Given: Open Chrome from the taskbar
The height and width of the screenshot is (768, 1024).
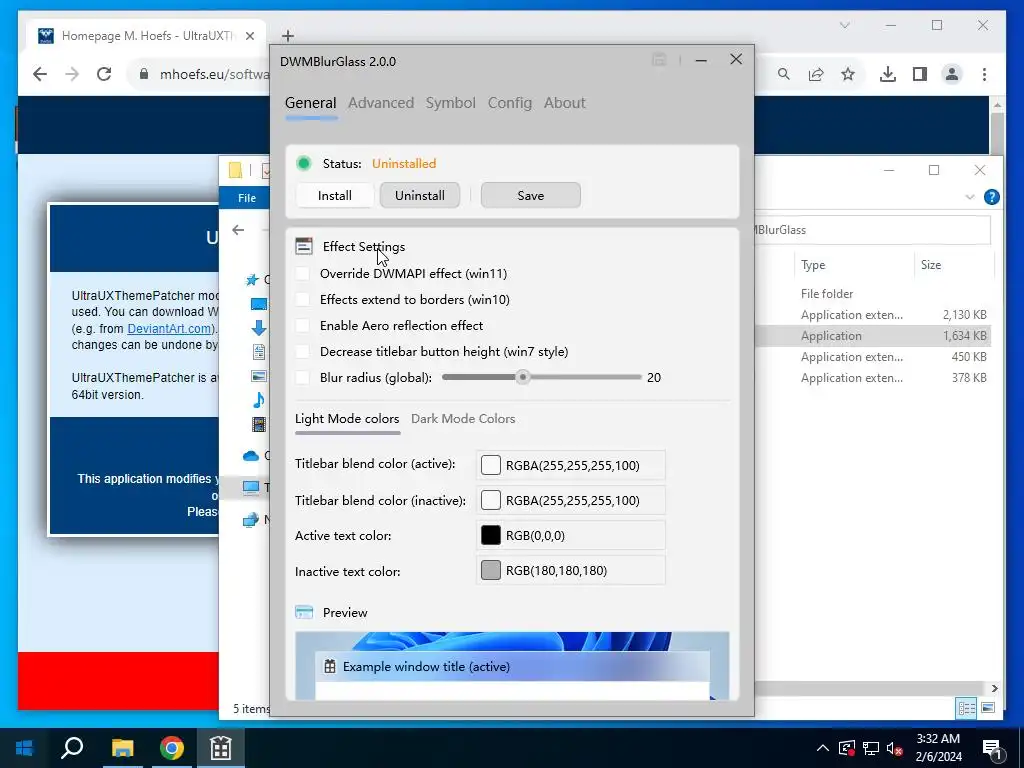Looking at the screenshot, I should [172, 748].
